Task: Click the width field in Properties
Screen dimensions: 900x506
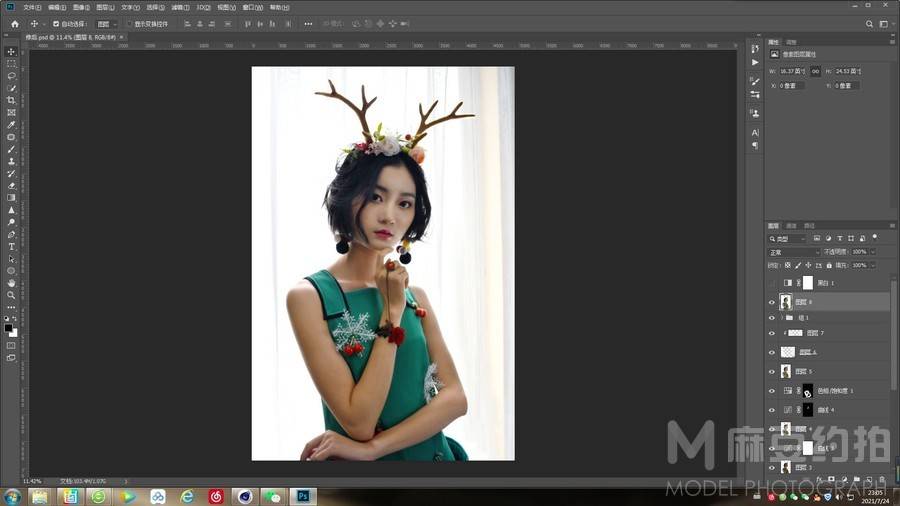Action: [793, 71]
